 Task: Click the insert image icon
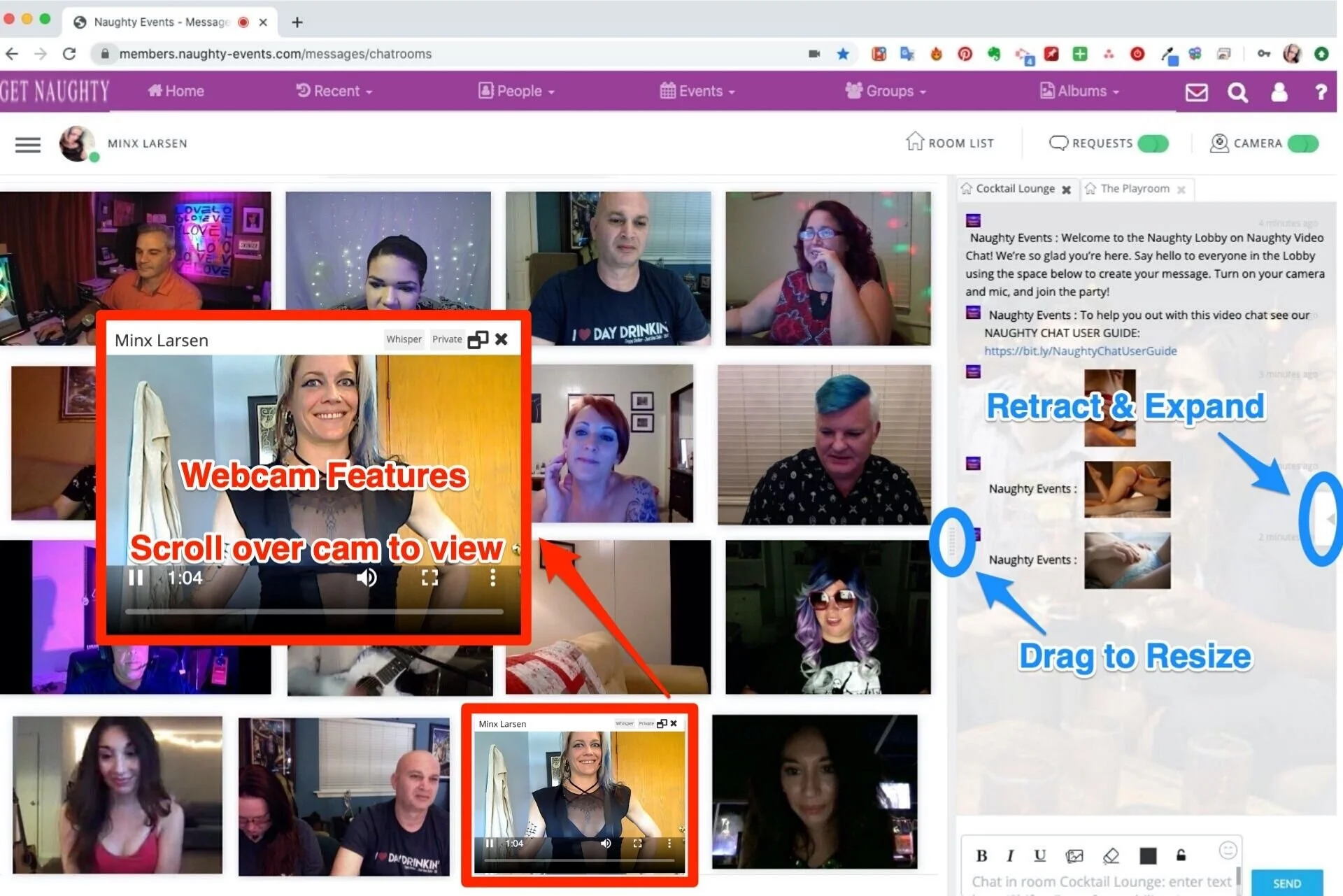tap(1074, 855)
